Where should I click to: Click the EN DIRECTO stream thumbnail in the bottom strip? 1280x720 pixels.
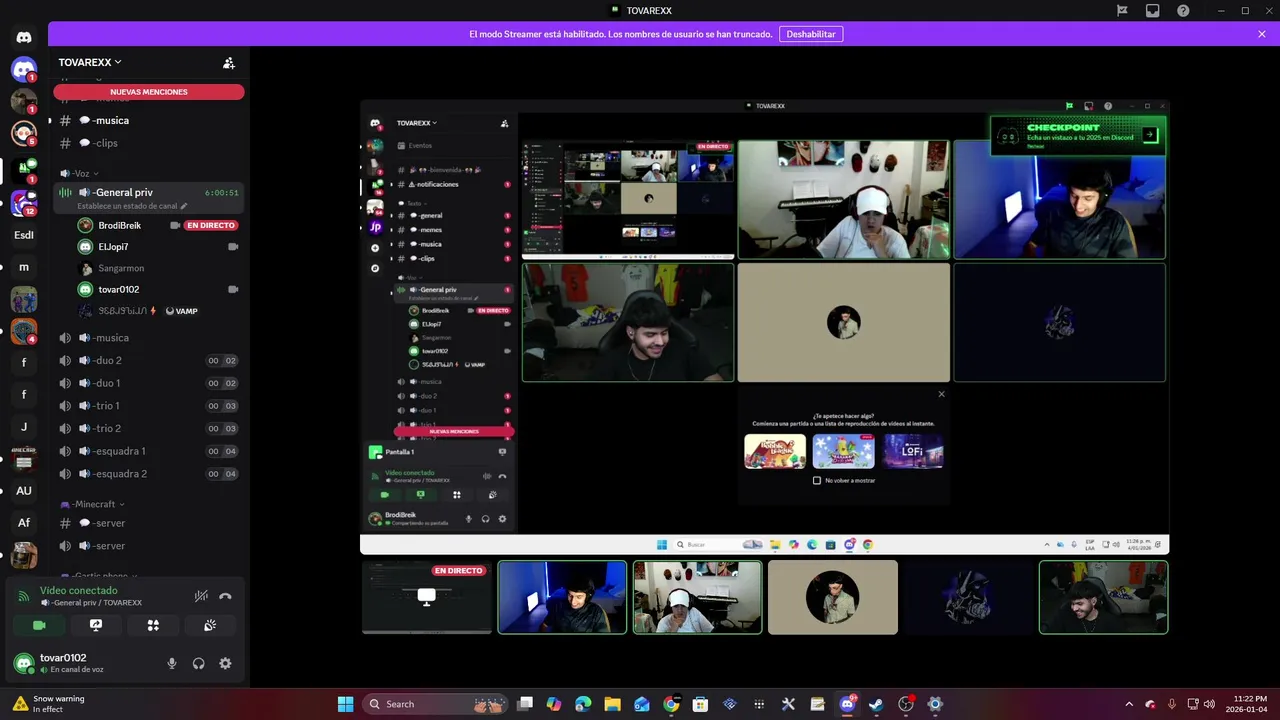pos(427,597)
